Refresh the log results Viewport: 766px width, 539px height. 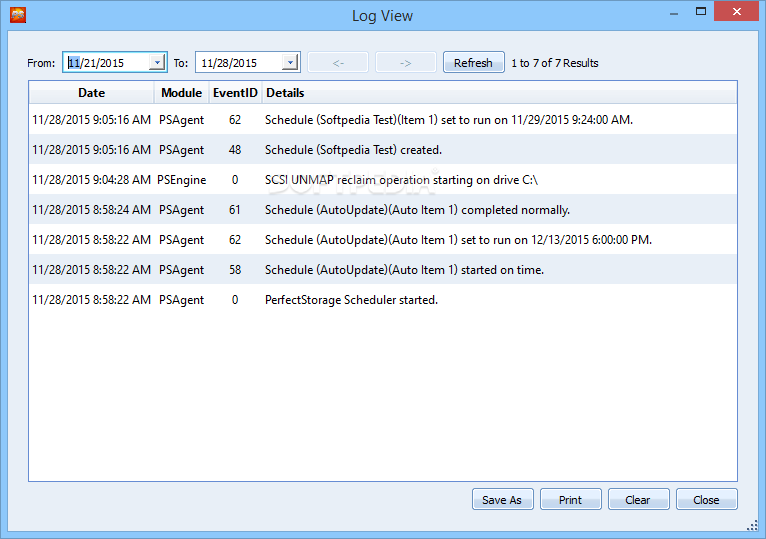tap(473, 63)
